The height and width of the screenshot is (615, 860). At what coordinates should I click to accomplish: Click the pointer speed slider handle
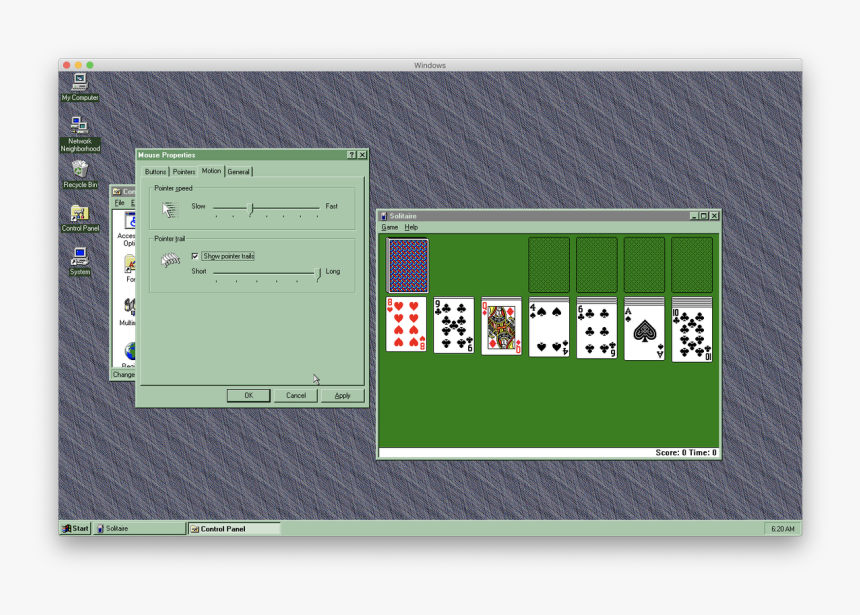pyautogui.click(x=251, y=208)
